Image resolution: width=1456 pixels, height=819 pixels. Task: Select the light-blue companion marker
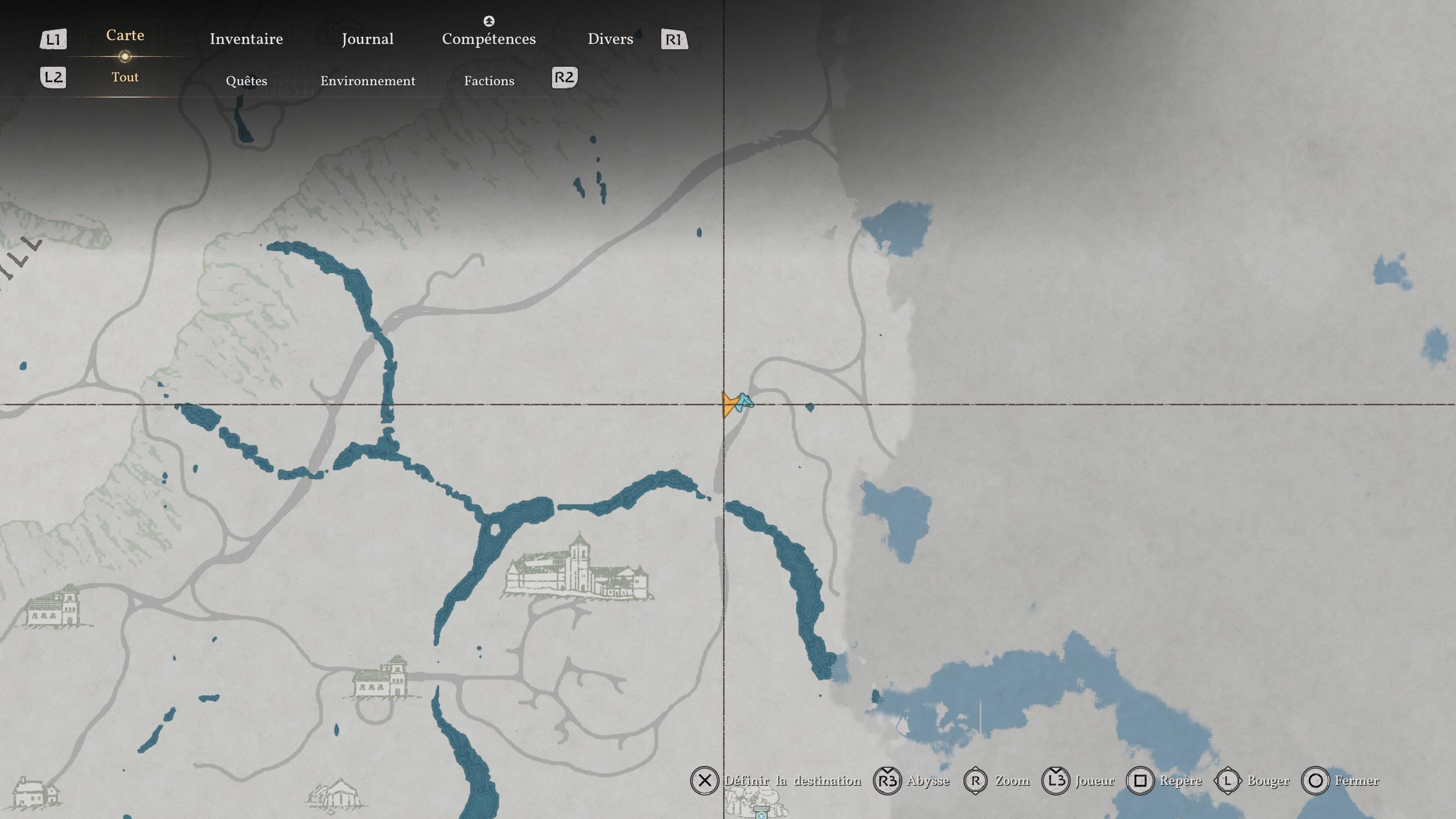coord(745,402)
